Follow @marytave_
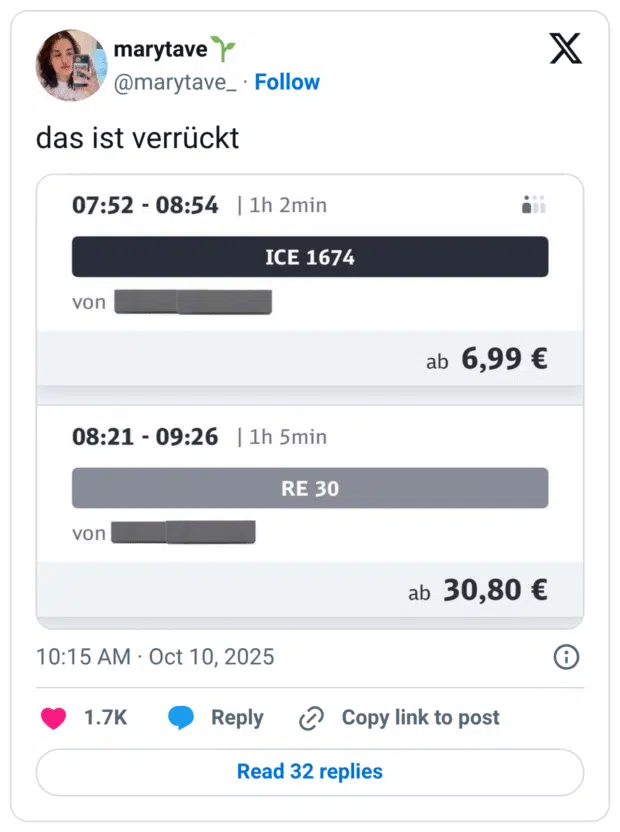This screenshot has width=620, height=832. 287,82
